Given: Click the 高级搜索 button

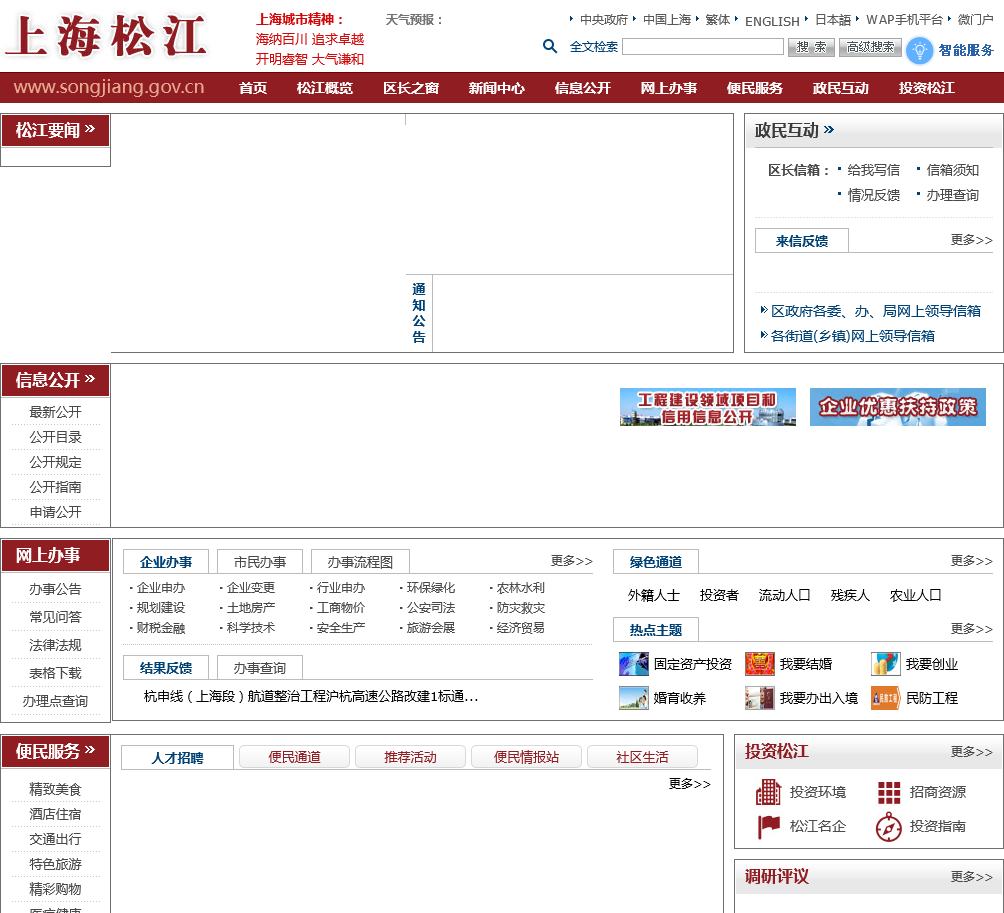Looking at the screenshot, I should (870, 47).
